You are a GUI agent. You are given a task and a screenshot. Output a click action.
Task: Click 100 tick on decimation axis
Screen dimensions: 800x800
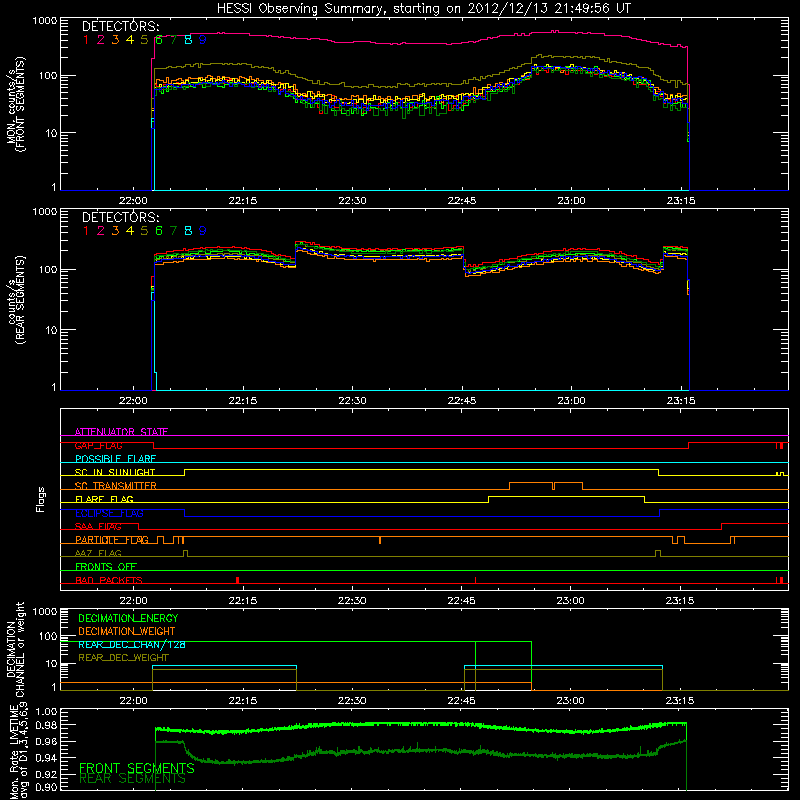[48, 636]
